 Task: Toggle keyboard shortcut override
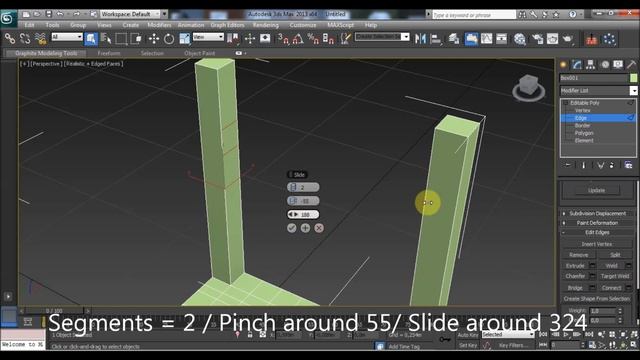[265, 39]
